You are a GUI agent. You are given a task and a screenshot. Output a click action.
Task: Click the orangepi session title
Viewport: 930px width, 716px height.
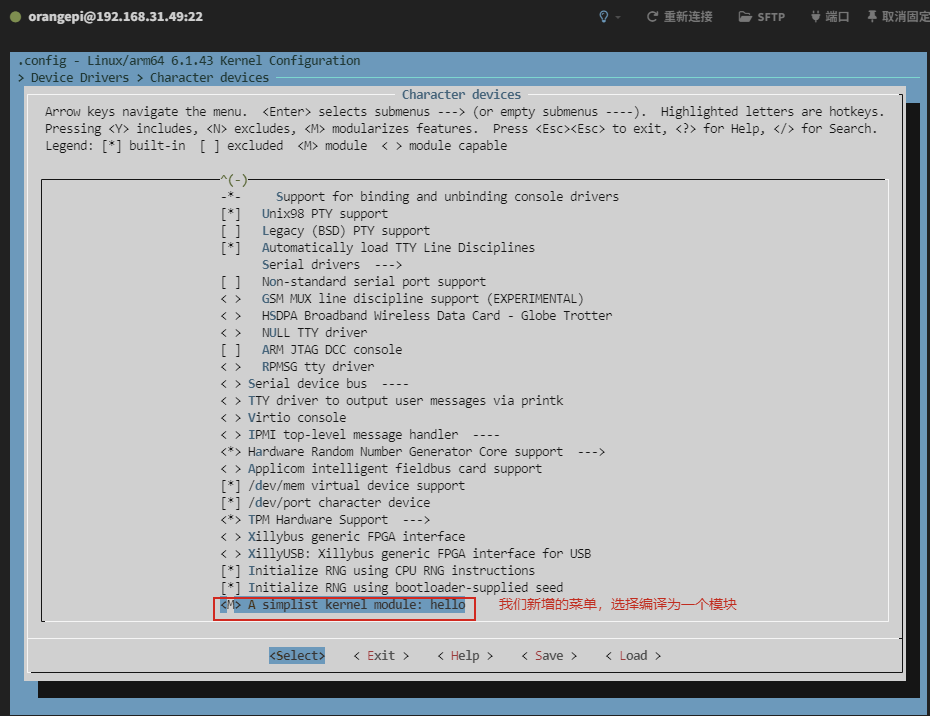click(x=116, y=17)
